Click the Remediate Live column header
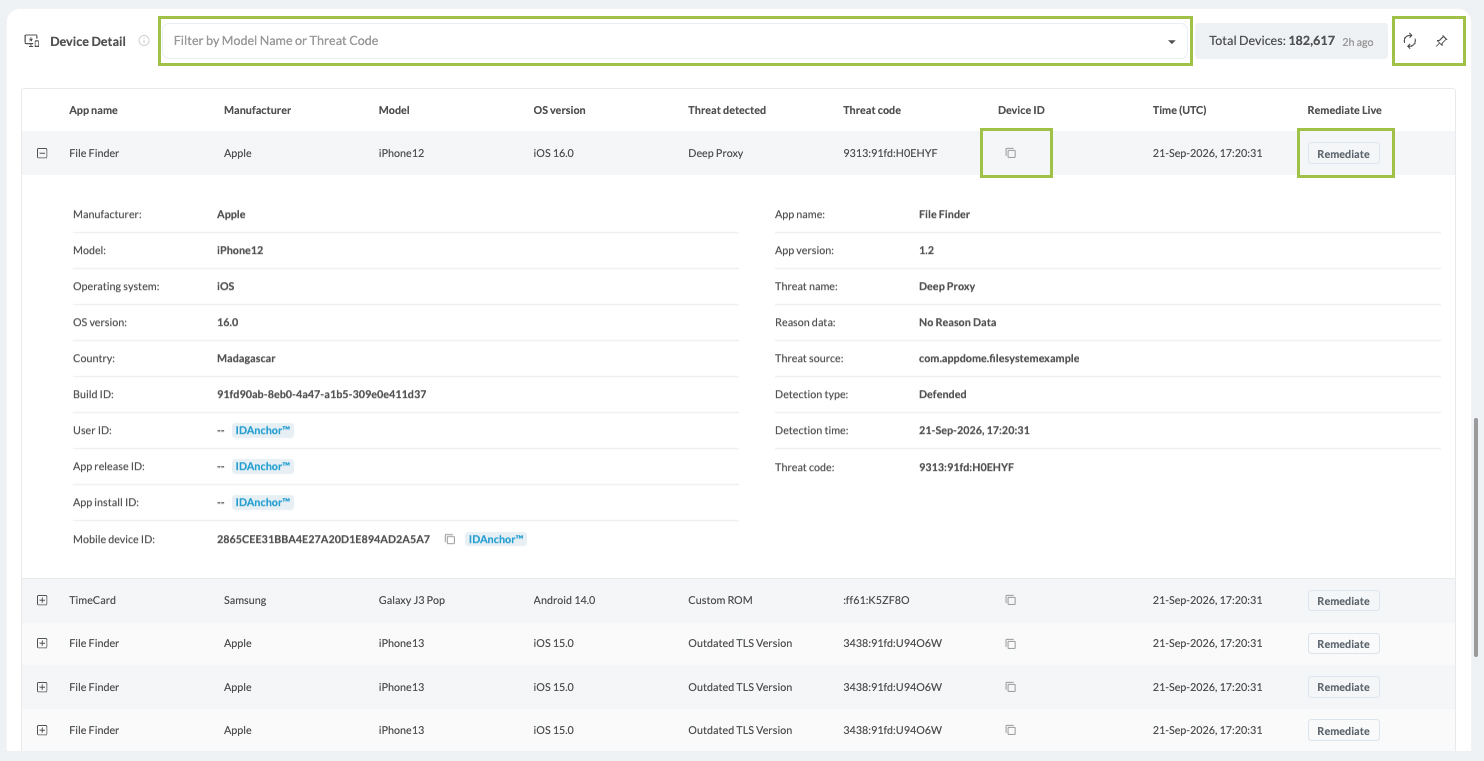 coord(1344,110)
